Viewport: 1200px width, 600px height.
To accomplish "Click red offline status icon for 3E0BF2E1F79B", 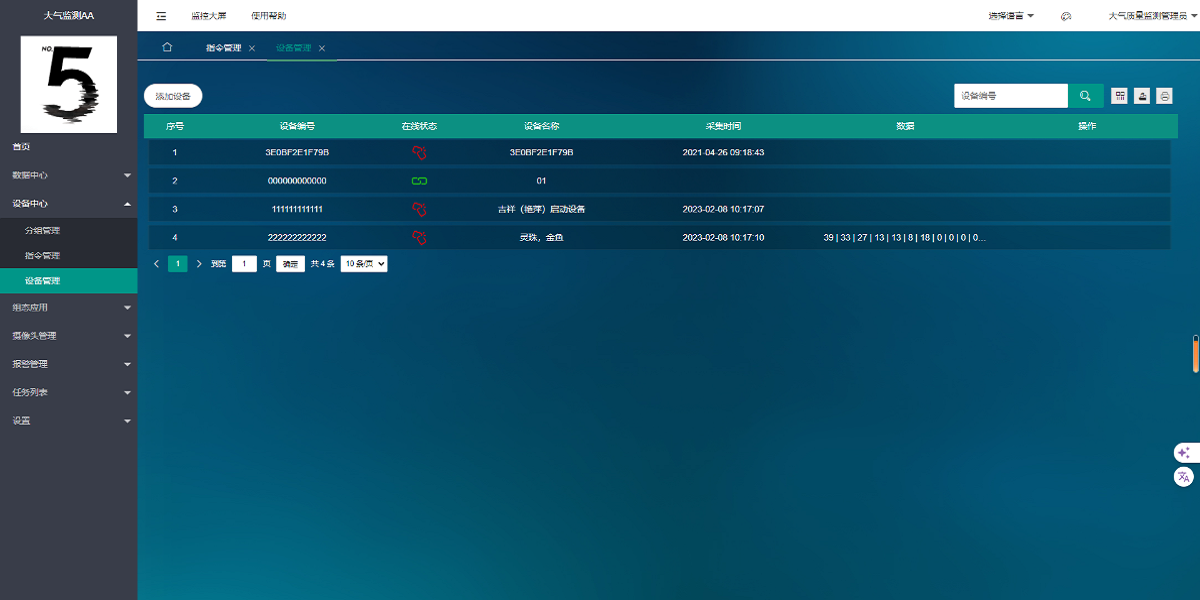I will point(419,153).
